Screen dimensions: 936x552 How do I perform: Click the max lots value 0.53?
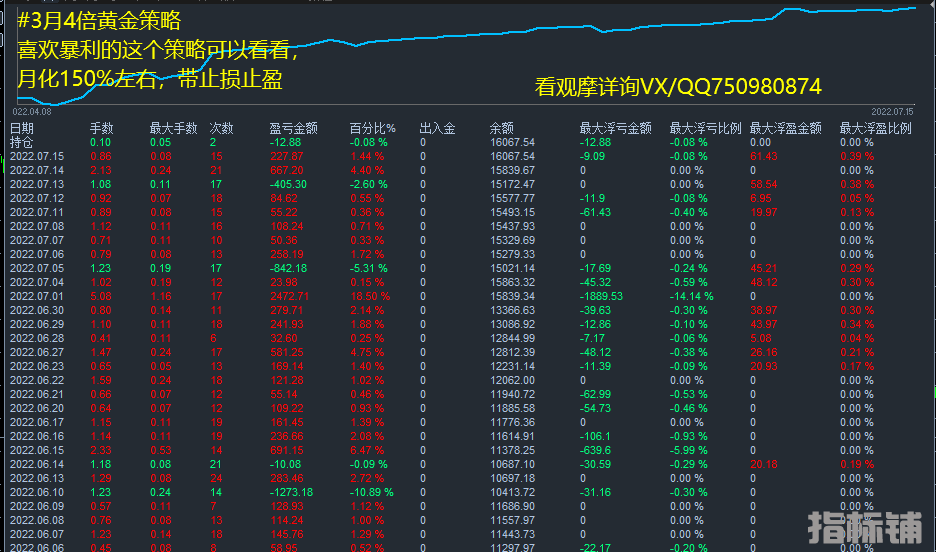coord(161,451)
